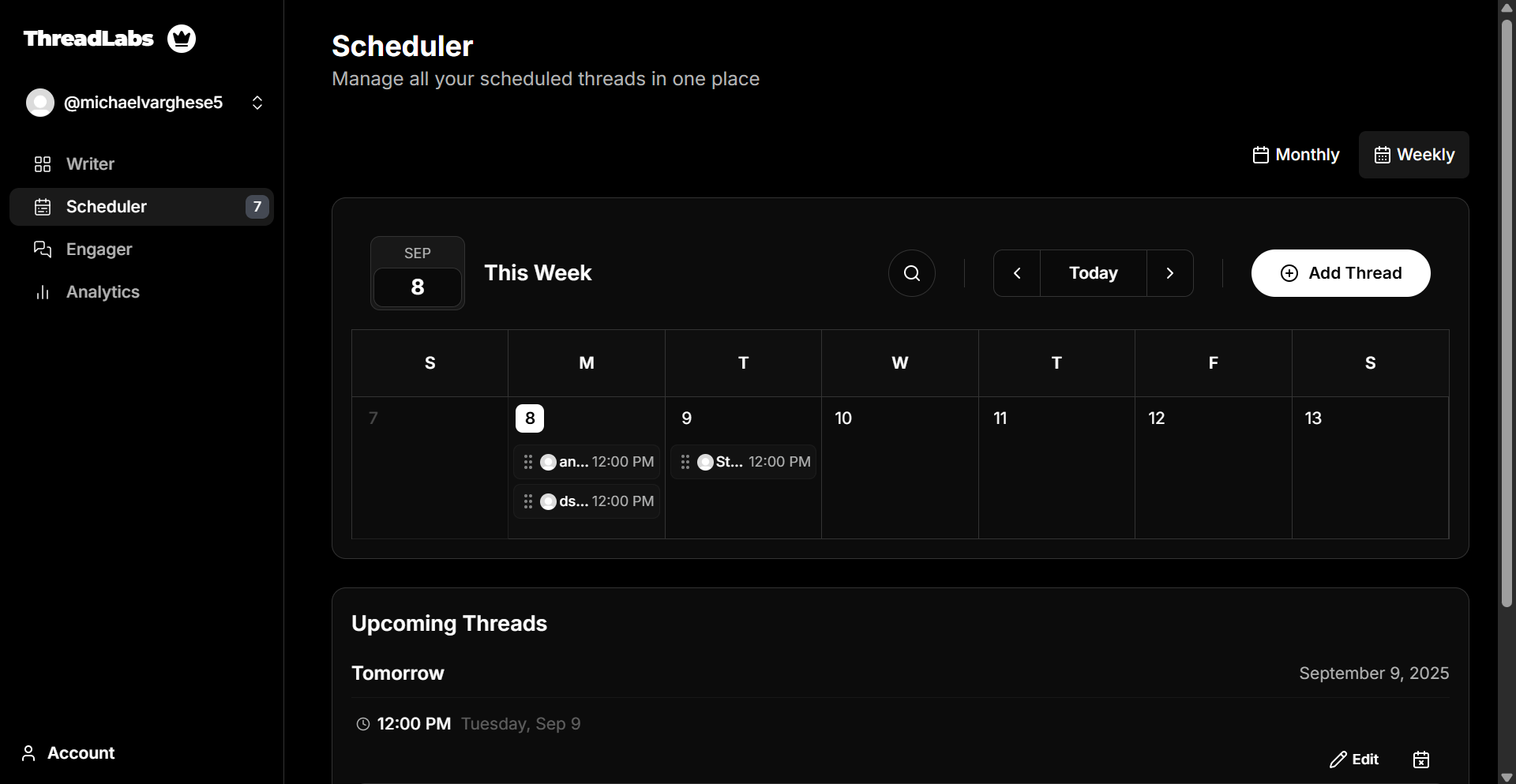Switch to Monthly calendar view
The width and height of the screenshot is (1516, 784).
coord(1296,155)
